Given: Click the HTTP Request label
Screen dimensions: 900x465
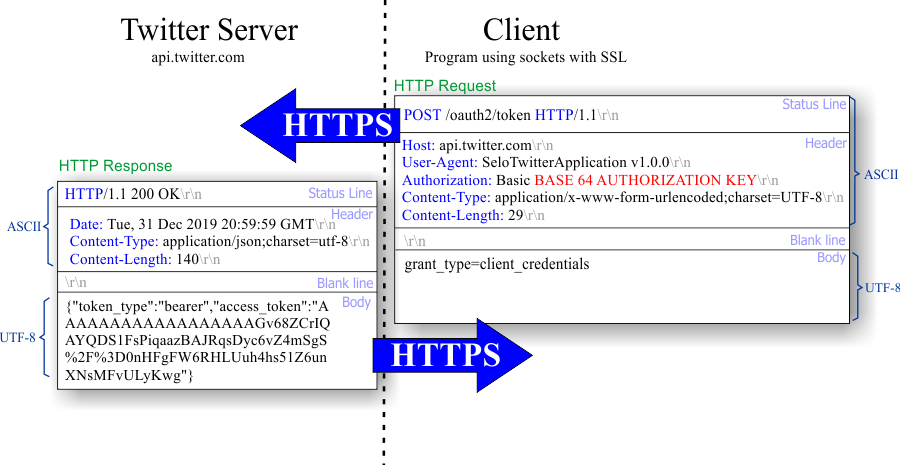Looking at the screenshot, I should (445, 86).
